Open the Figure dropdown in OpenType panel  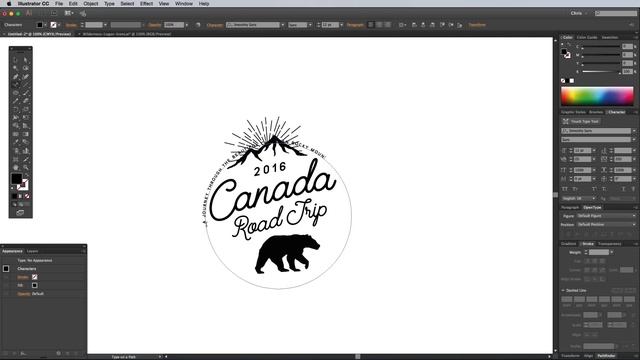click(606, 216)
